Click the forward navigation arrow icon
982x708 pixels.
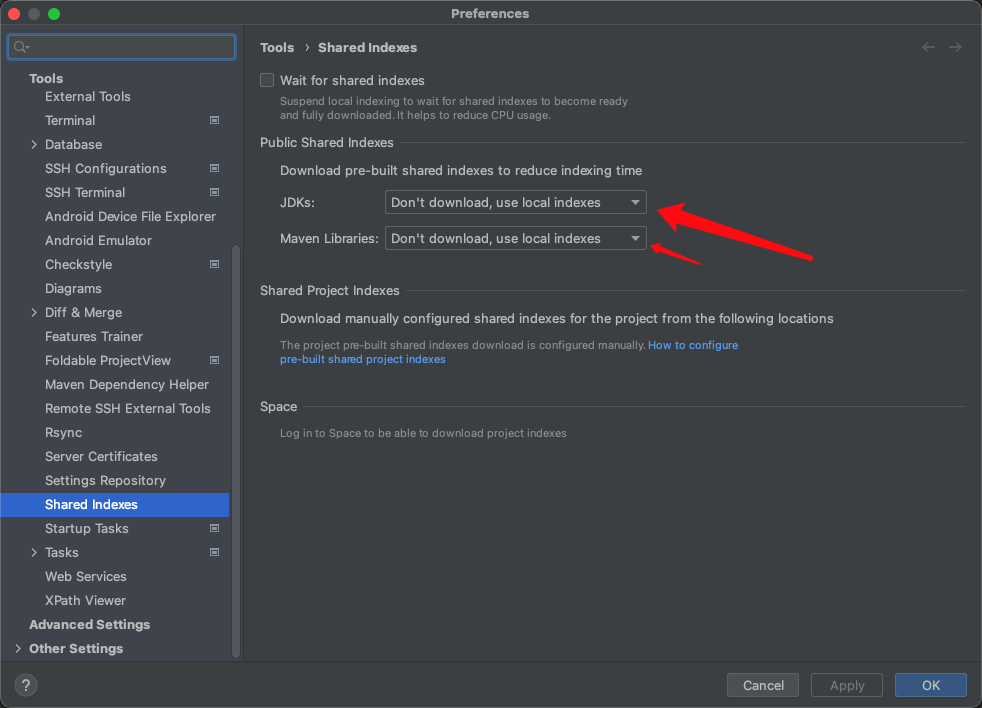[956, 47]
